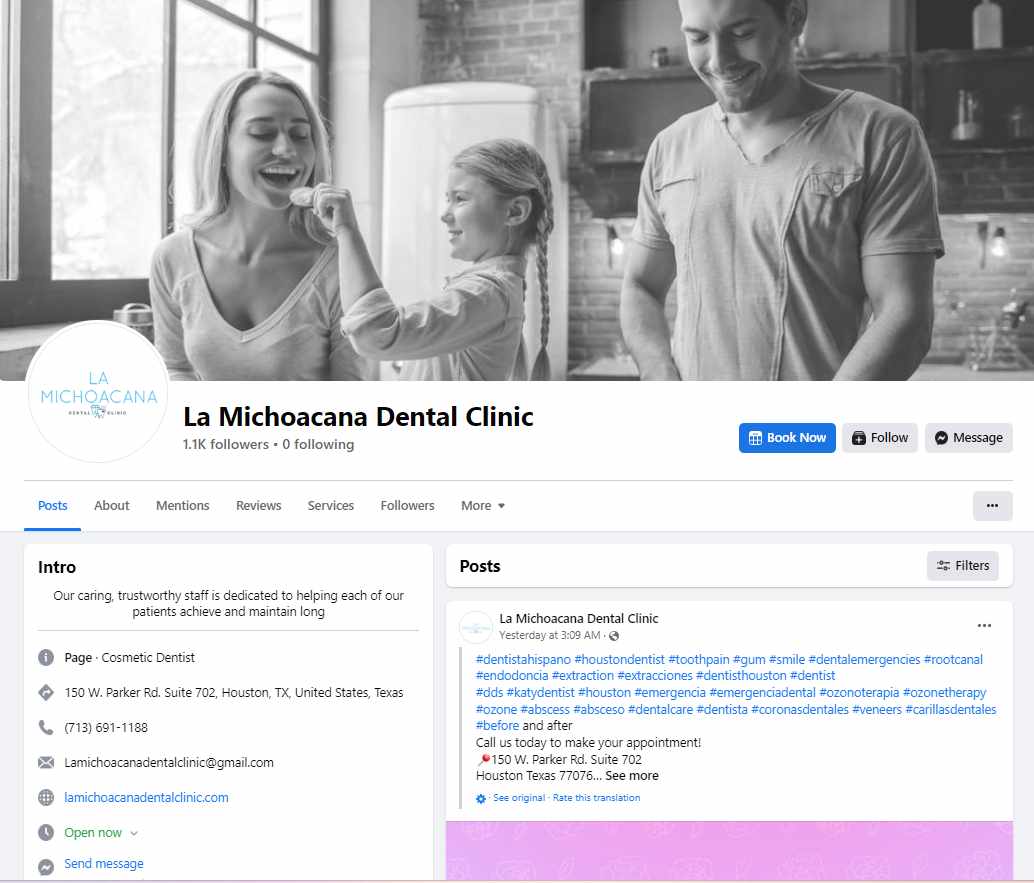View the Reviews tab
This screenshot has height=883, width=1034.
[x=258, y=506]
